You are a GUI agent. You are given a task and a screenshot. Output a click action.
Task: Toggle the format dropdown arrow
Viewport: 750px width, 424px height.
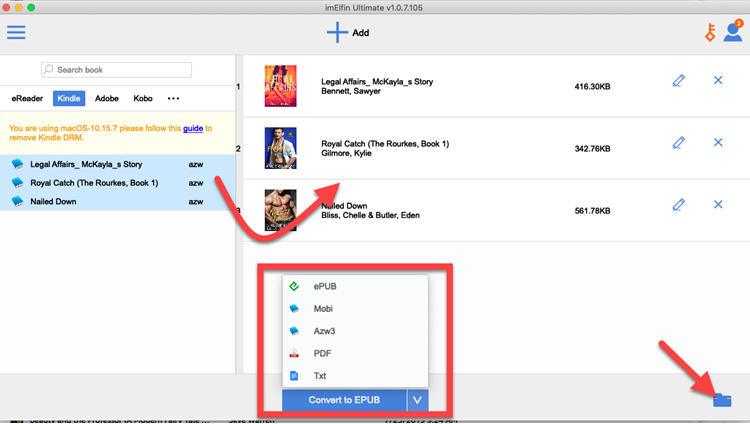[x=418, y=400]
